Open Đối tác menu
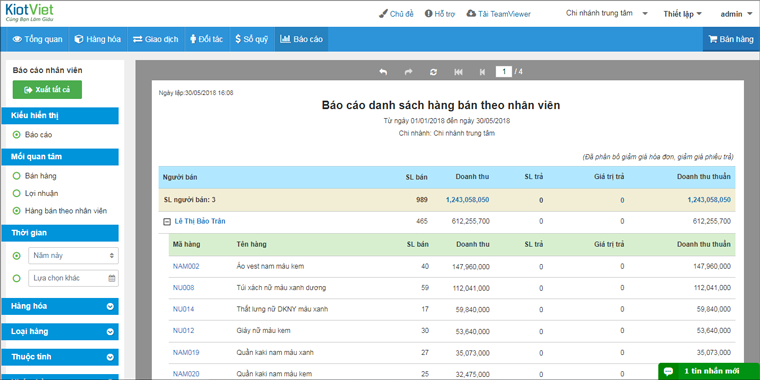760x380 pixels. pyautogui.click(x=206, y=39)
